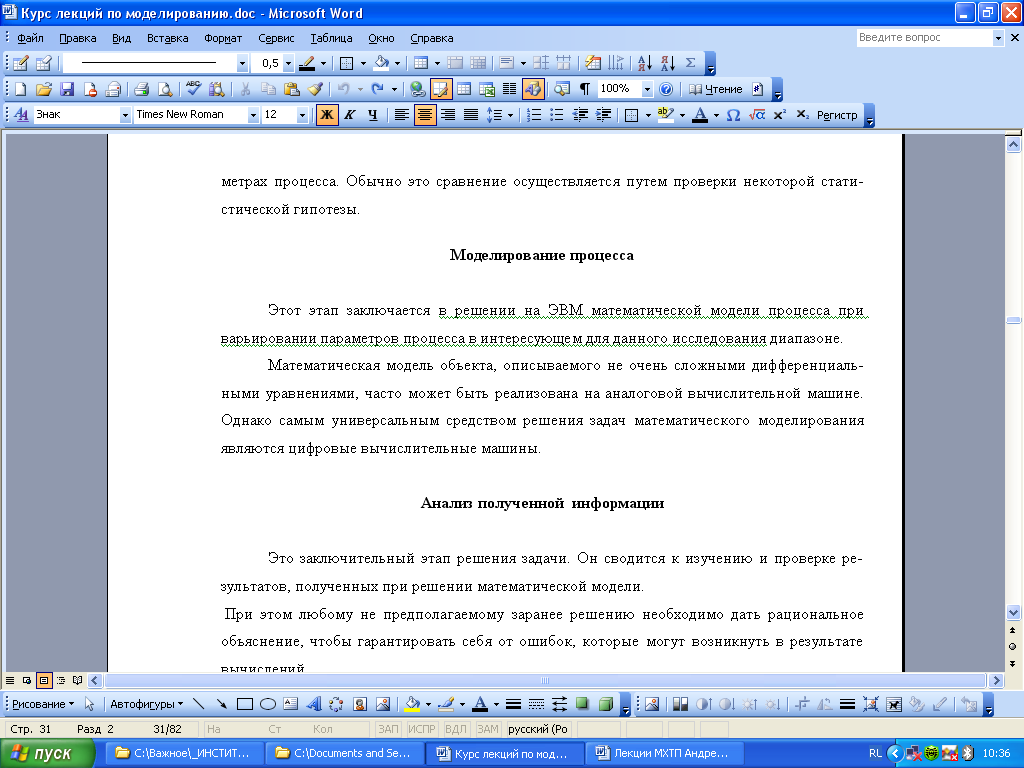Apply superscript with the x² icon
The image size is (1024, 768).
click(x=779, y=115)
